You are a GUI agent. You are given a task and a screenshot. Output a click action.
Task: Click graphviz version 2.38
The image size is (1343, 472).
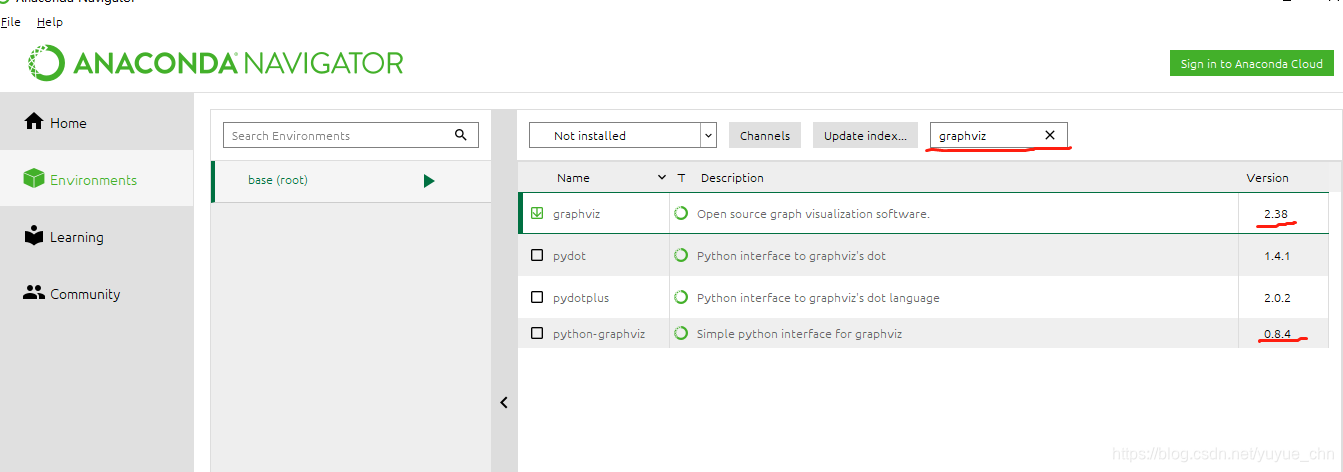pos(1275,214)
